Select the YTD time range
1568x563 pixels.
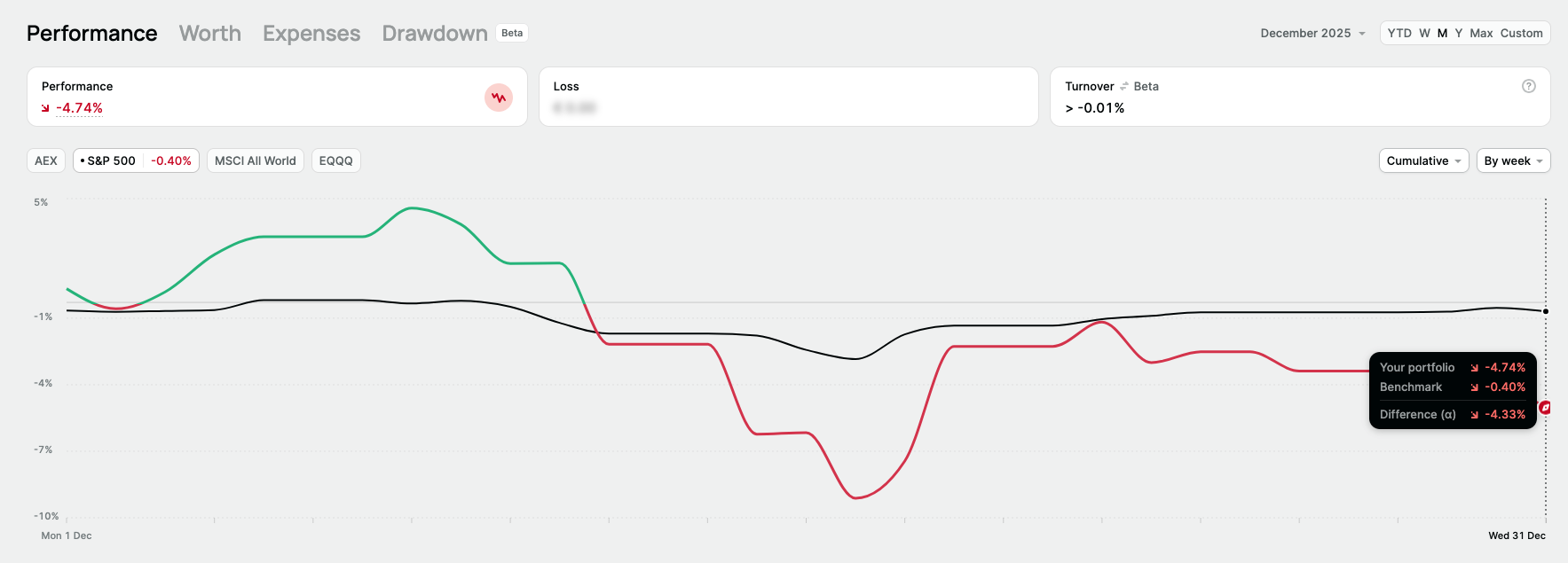coord(1399,33)
